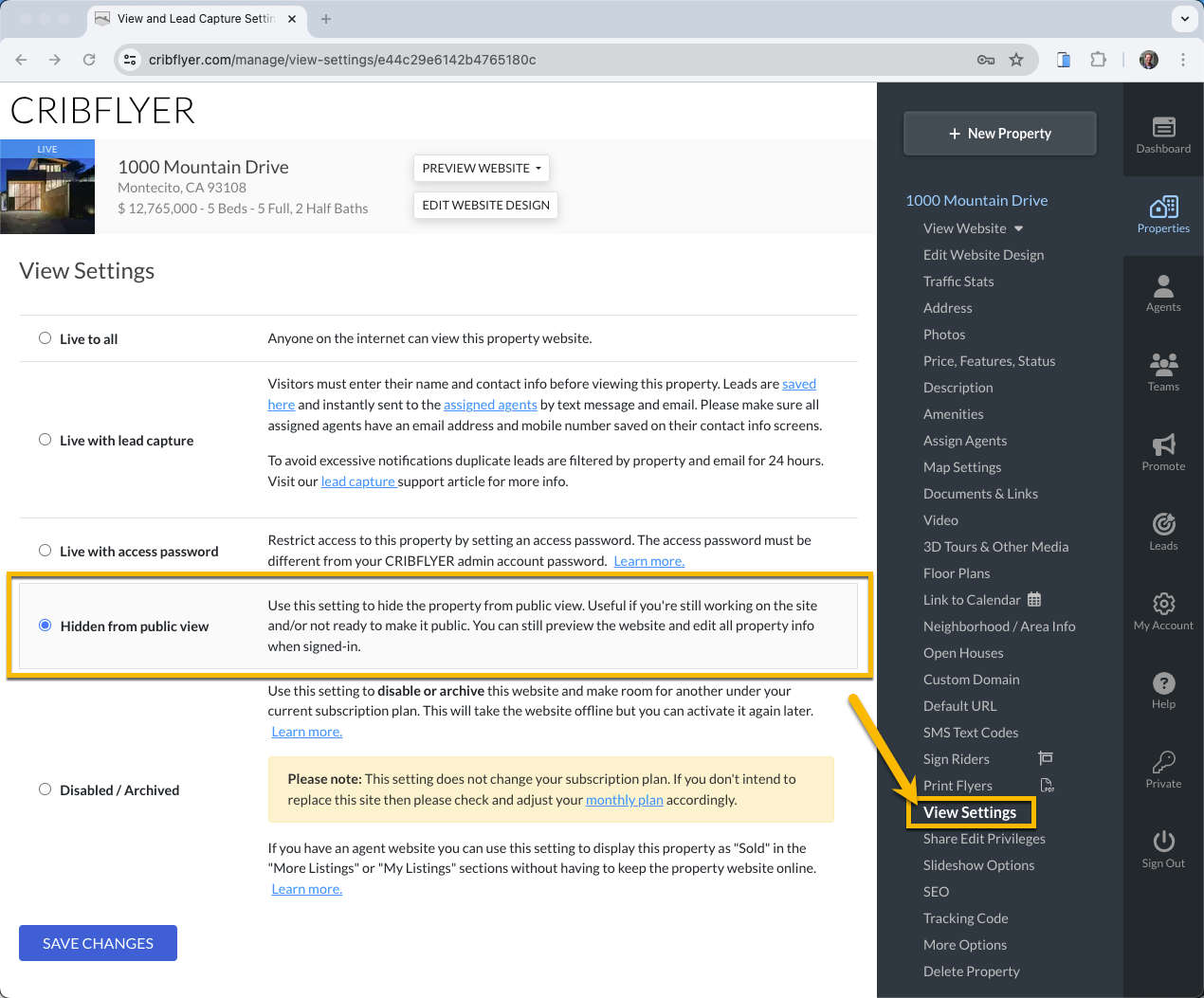Go to Agents icon in sidebar
1204x998 pixels.
click(x=1163, y=285)
